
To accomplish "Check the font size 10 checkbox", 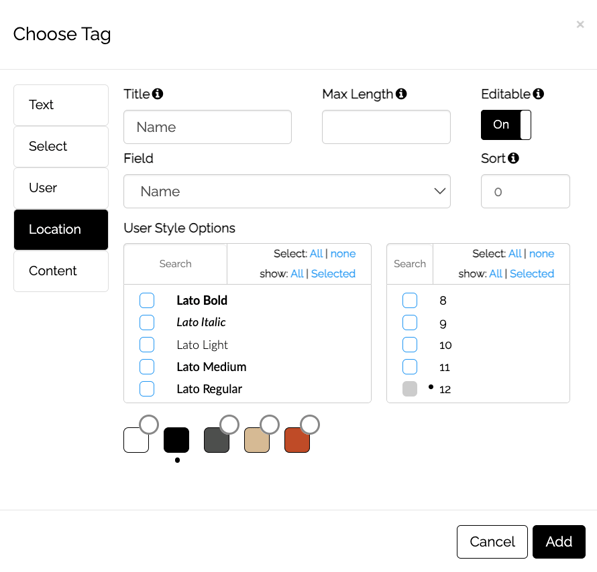I will tap(410, 345).
